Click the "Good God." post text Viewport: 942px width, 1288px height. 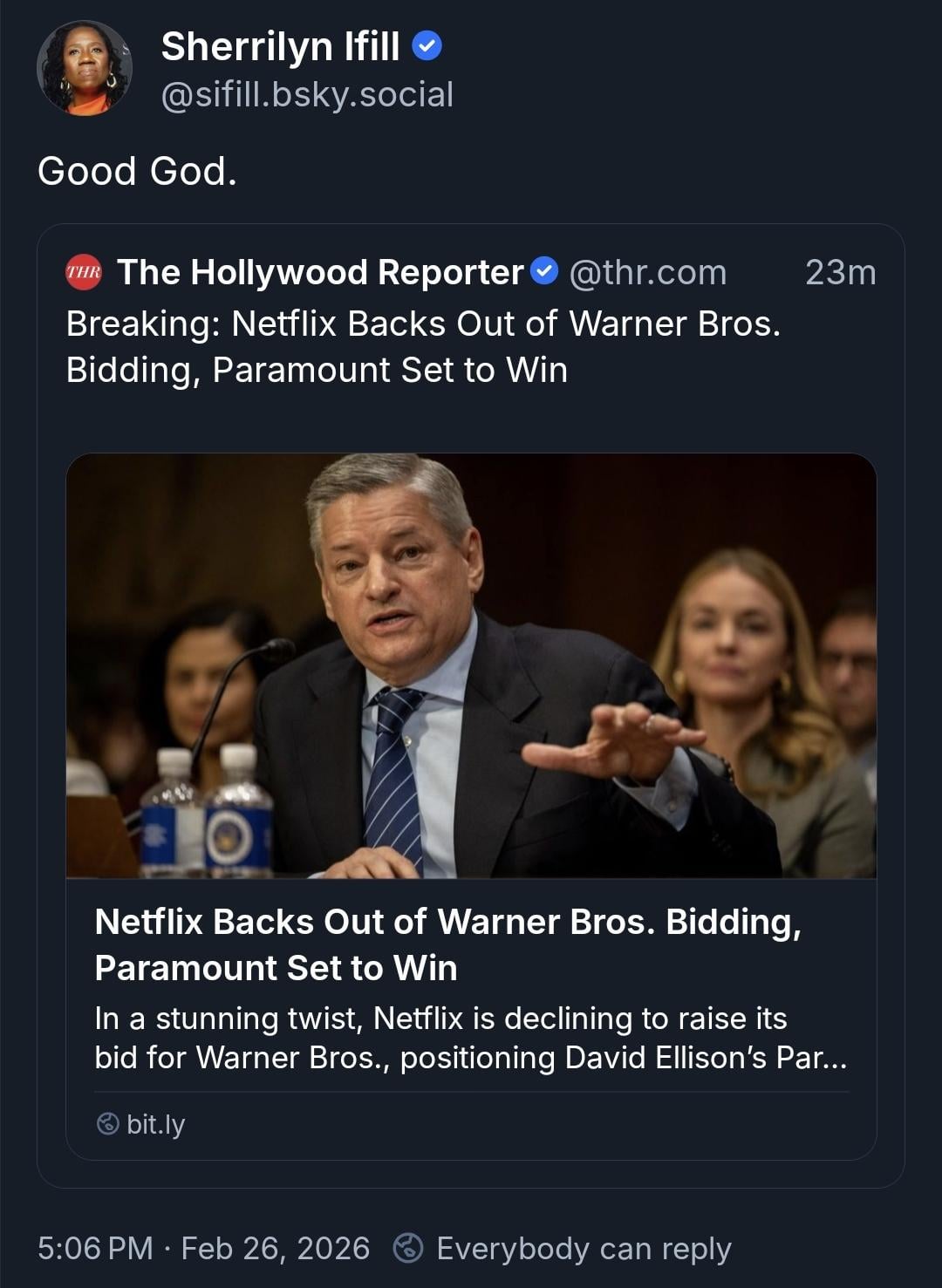pos(137,171)
